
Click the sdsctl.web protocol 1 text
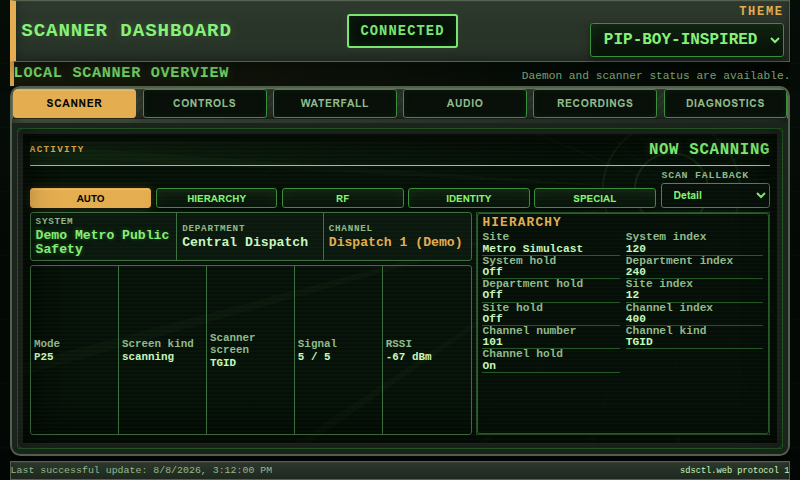pyautogui.click(x=734, y=470)
